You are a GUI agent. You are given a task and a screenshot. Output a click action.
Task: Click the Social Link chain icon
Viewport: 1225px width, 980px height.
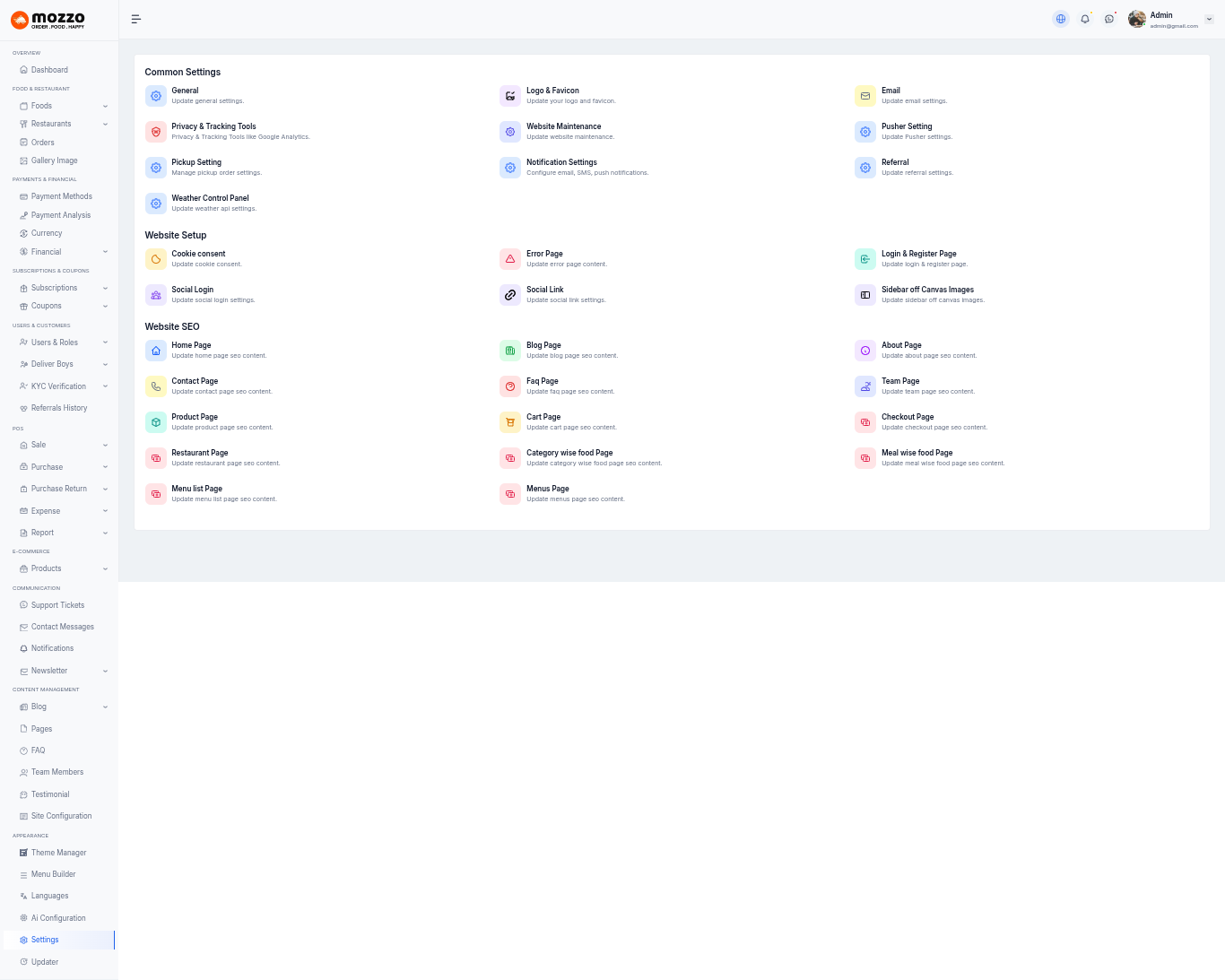pos(510,295)
